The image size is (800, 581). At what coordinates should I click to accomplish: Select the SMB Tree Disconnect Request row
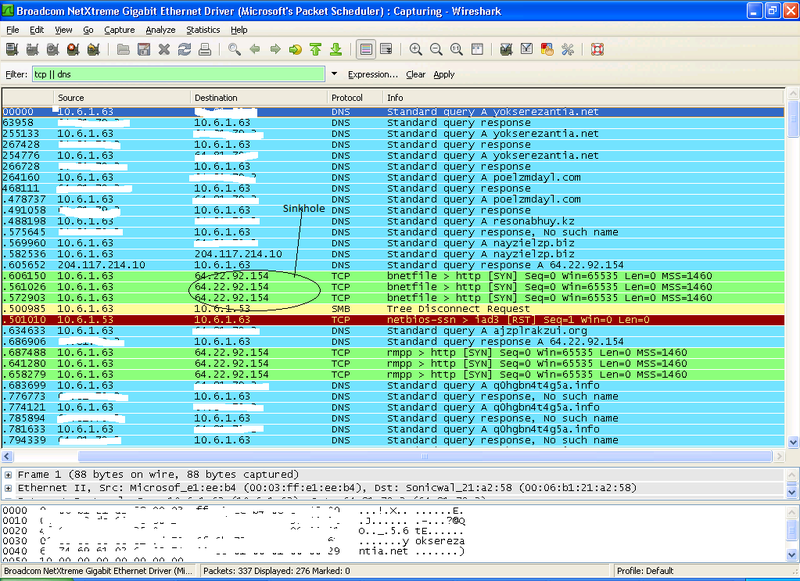coord(393,309)
